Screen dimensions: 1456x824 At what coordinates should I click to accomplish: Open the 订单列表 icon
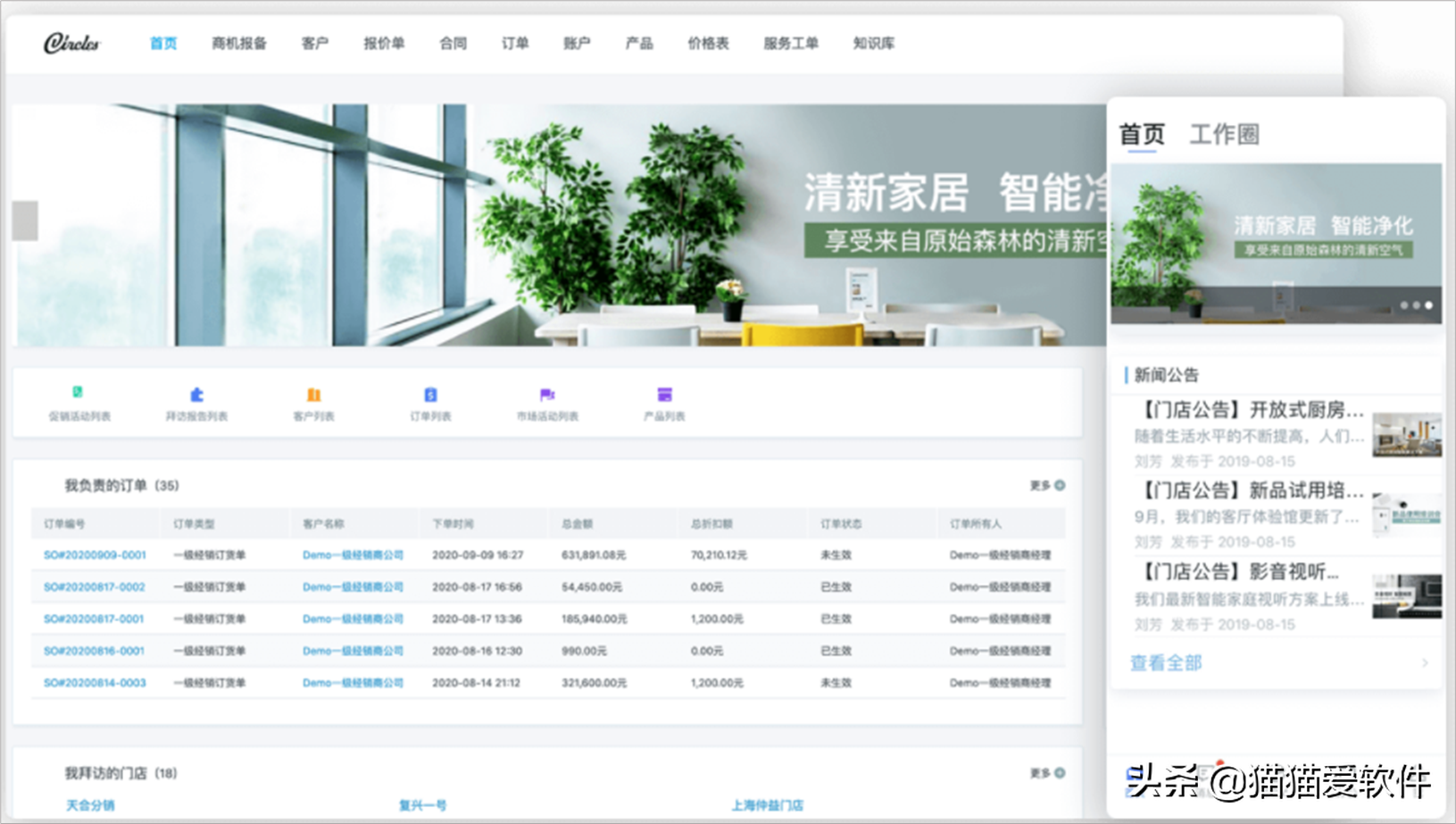(x=431, y=403)
